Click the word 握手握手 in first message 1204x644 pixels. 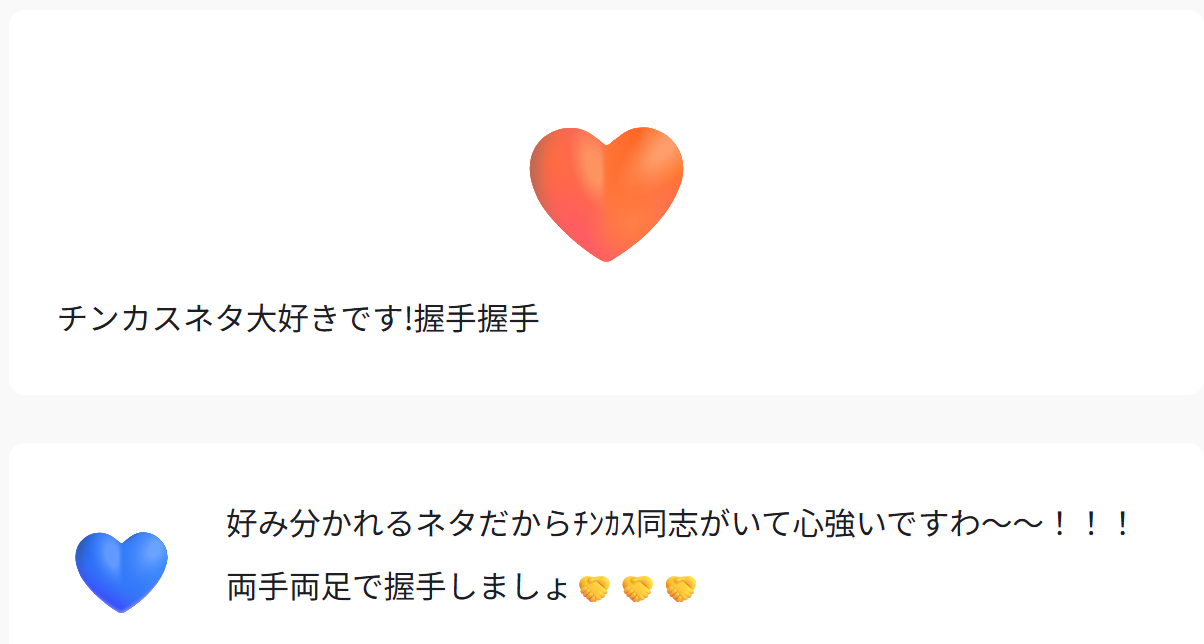point(477,319)
